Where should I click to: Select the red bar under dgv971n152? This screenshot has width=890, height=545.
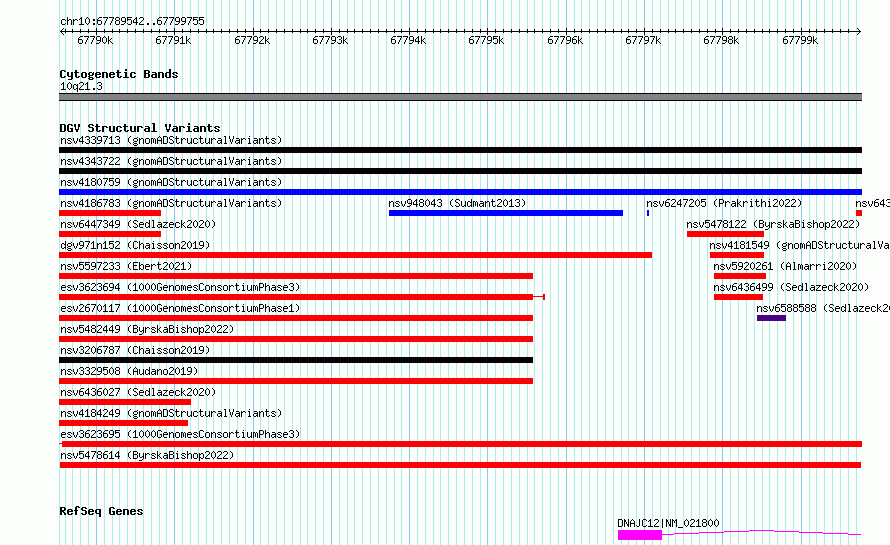tap(355, 255)
